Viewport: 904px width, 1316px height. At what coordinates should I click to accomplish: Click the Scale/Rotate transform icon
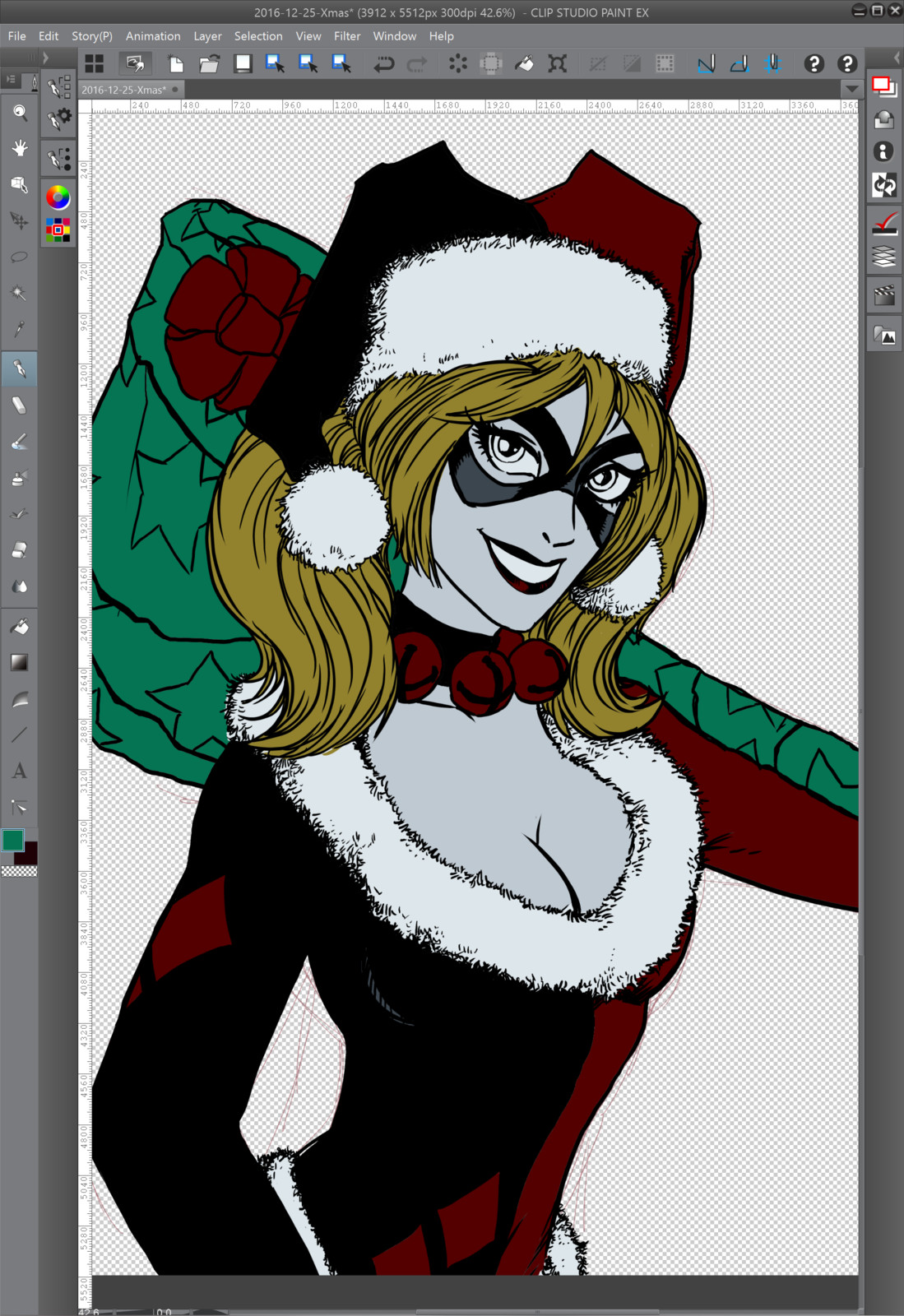558,63
